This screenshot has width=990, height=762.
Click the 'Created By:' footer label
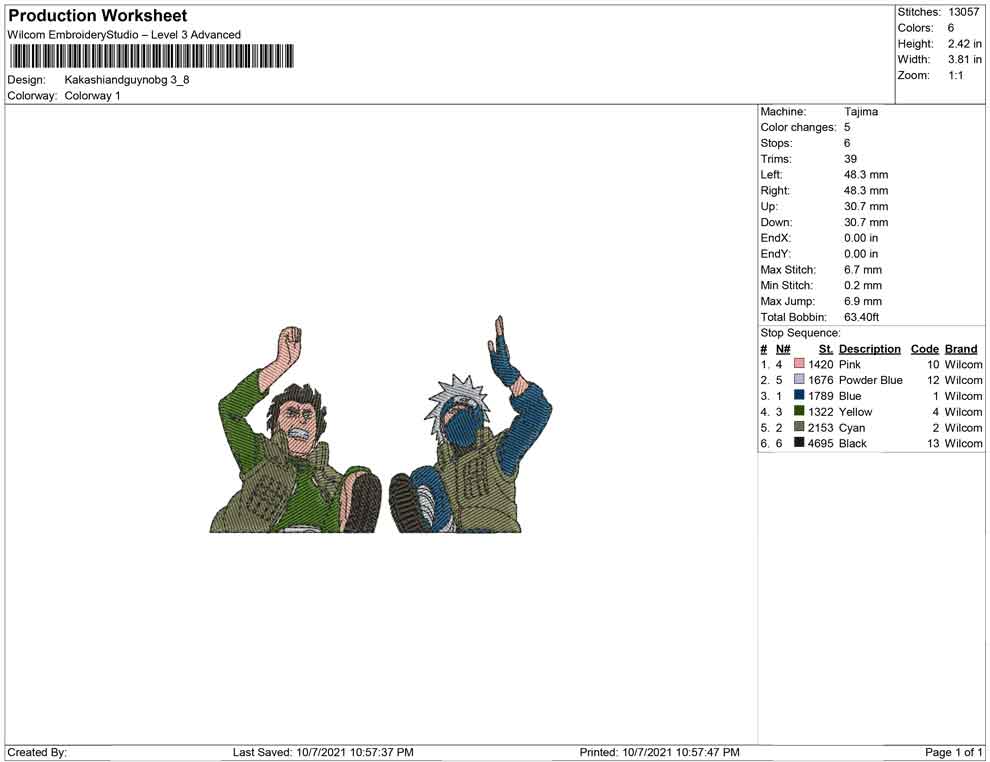coord(37,752)
